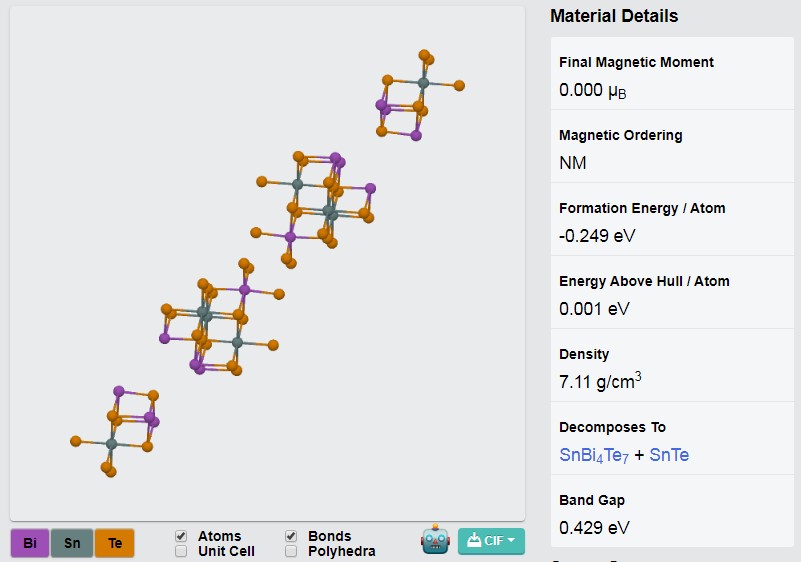Image resolution: width=801 pixels, height=562 pixels.
Task: Click the top-right crystal cluster in viewer
Action: coord(416,95)
